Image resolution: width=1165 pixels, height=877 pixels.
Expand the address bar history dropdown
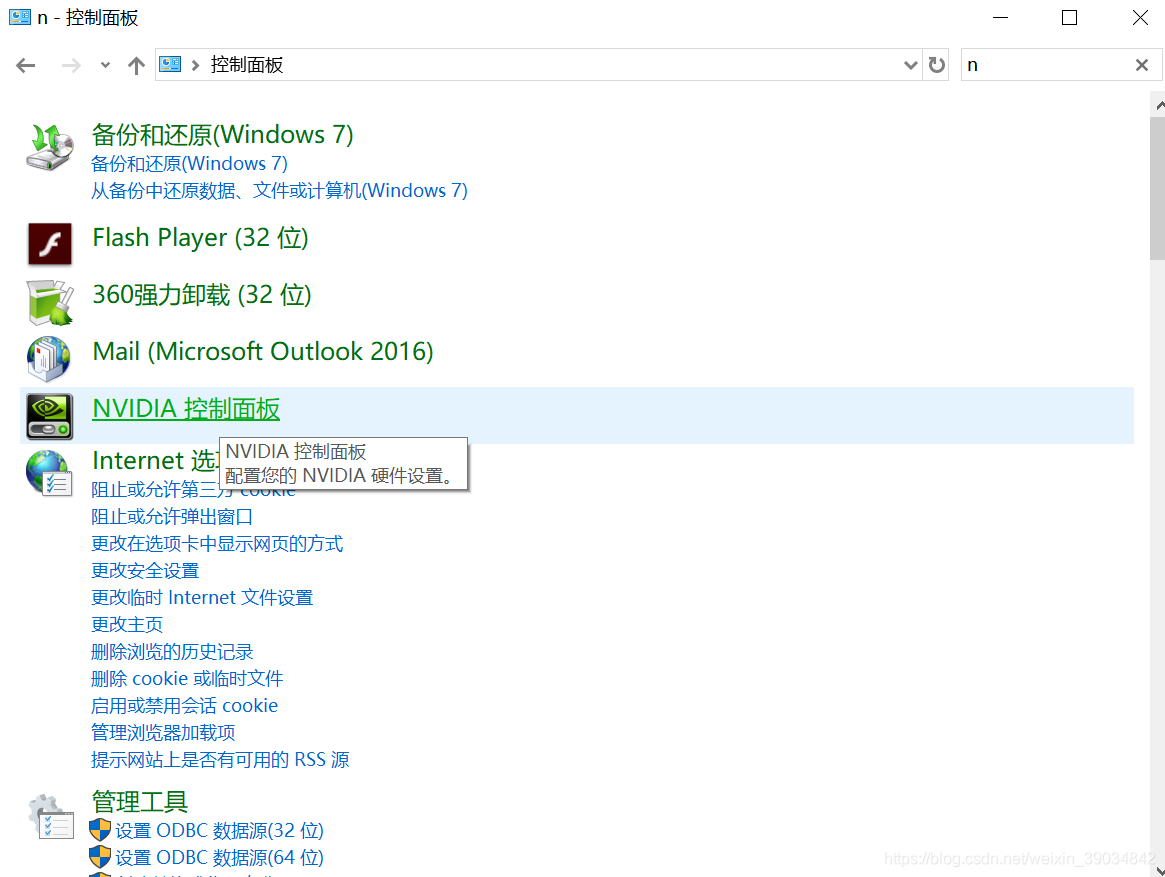[x=910, y=65]
